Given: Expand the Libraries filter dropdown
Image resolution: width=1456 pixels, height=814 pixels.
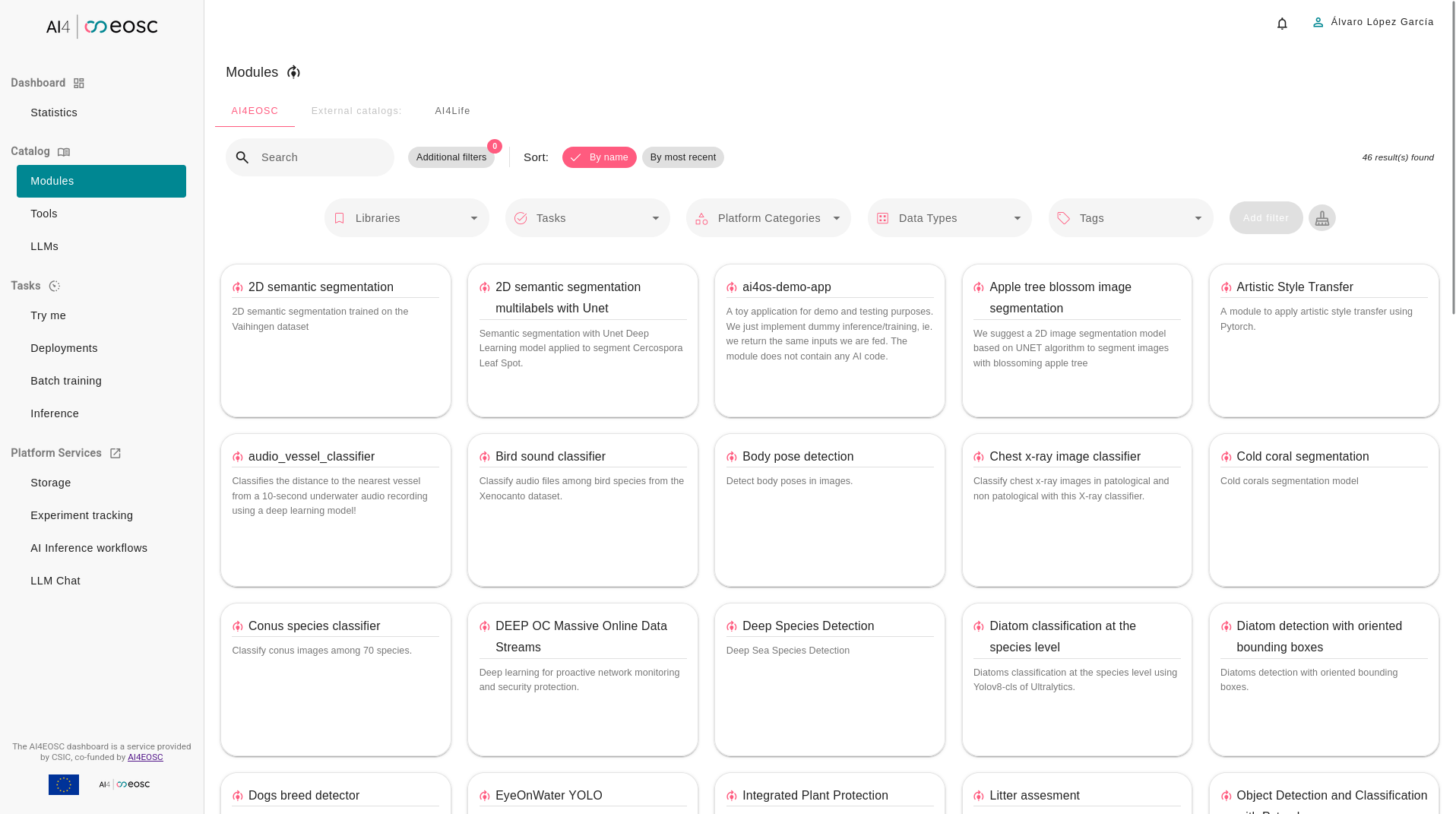Looking at the screenshot, I should [407, 218].
